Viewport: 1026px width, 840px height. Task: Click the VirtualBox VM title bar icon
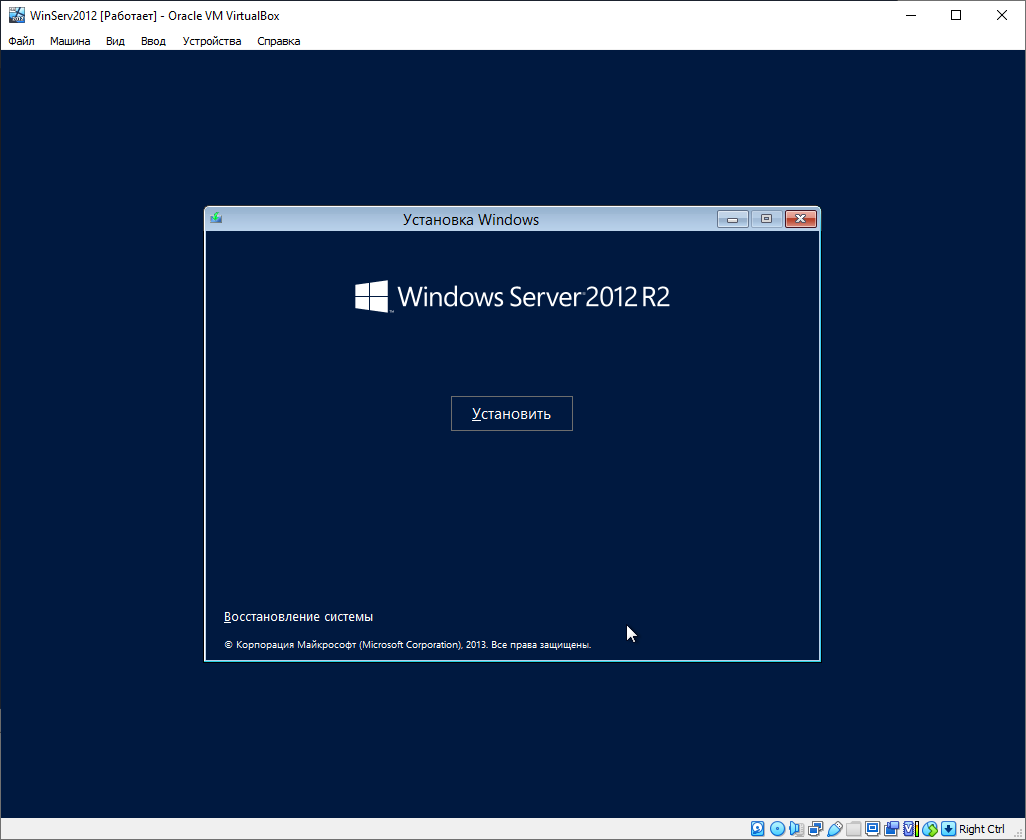pyautogui.click(x=16, y=15)
